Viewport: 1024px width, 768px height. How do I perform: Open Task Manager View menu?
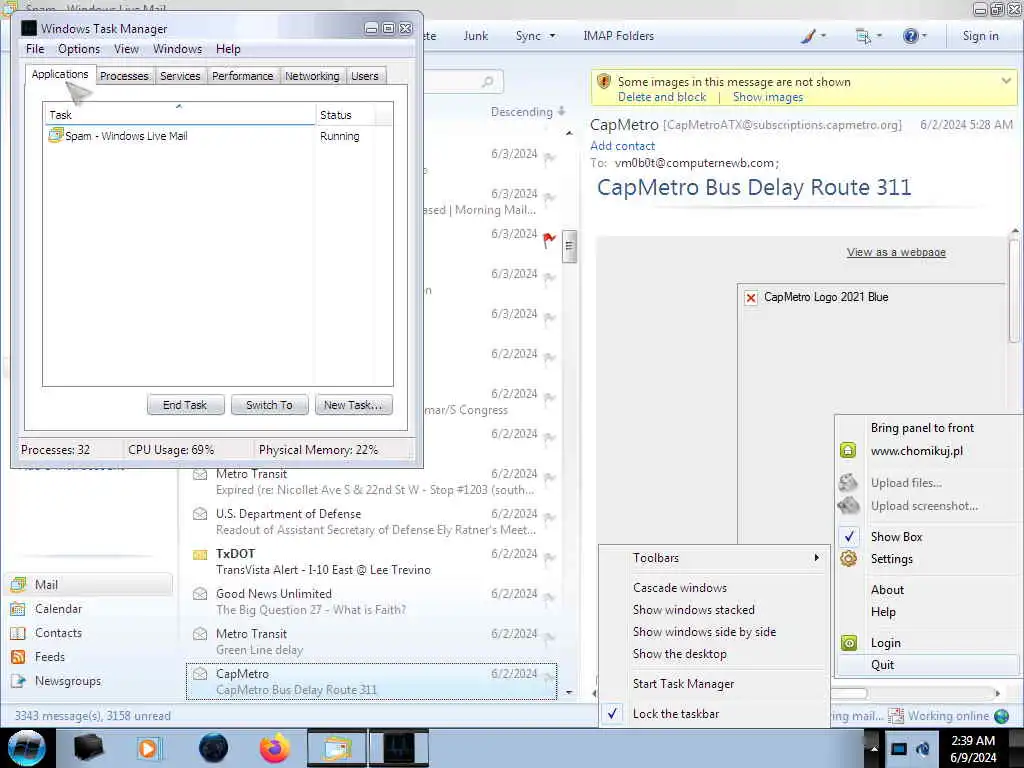click(x=126, y=49)
